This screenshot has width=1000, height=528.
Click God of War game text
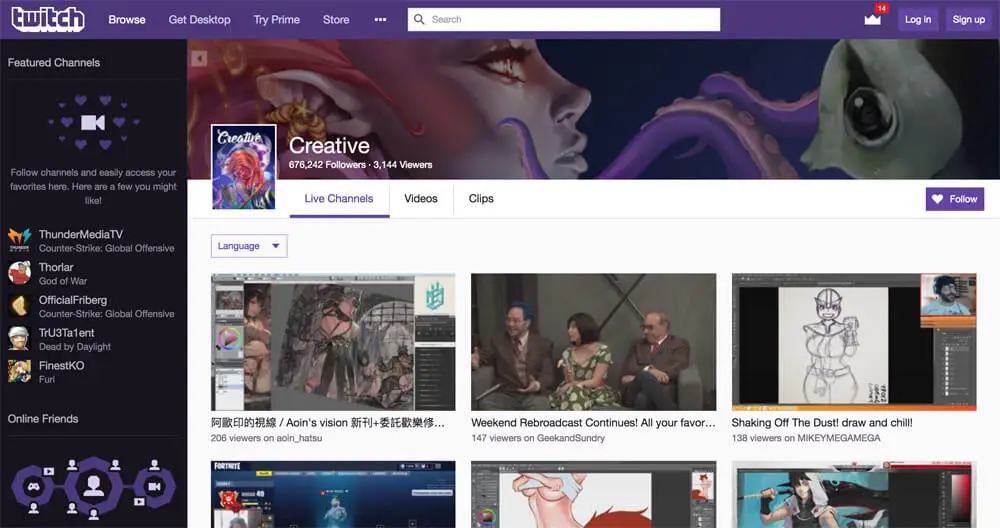(x=63, y=281)
